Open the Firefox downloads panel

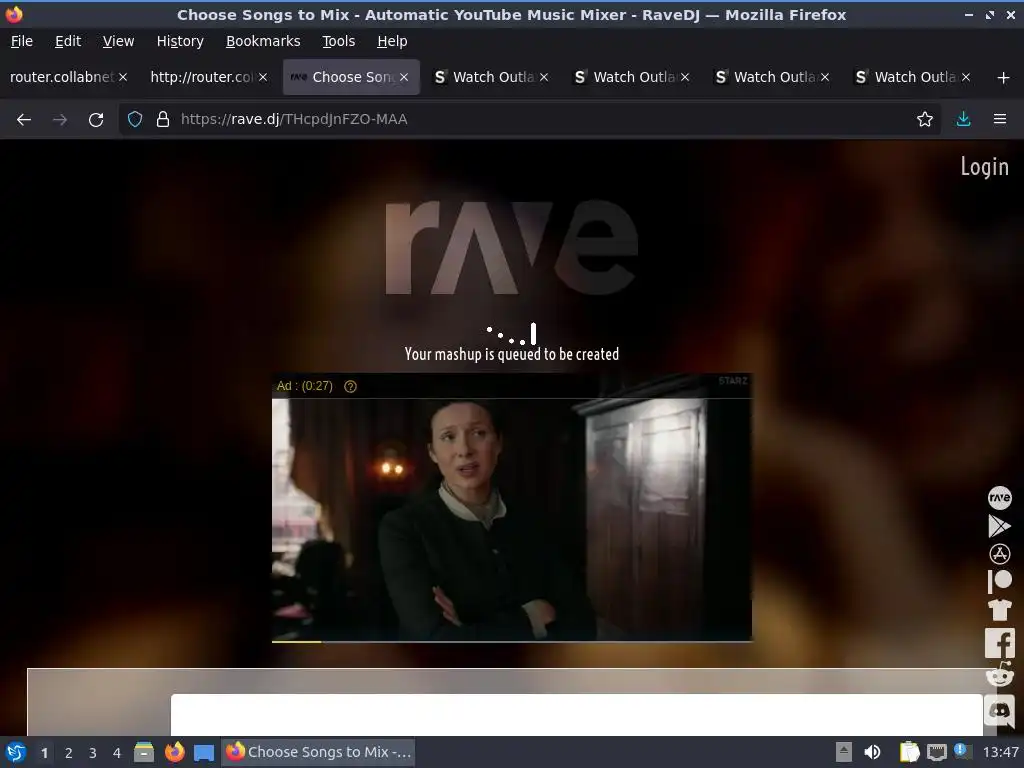click(963, 120)
